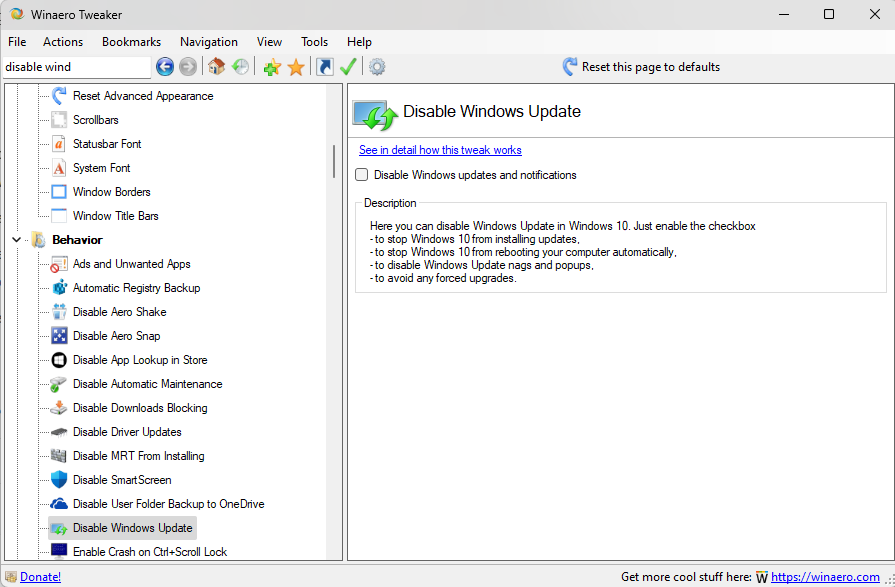Open settings via the gear toolbar icon
Image resolution: width=895 pixels, height=587 pixels.
377,67
